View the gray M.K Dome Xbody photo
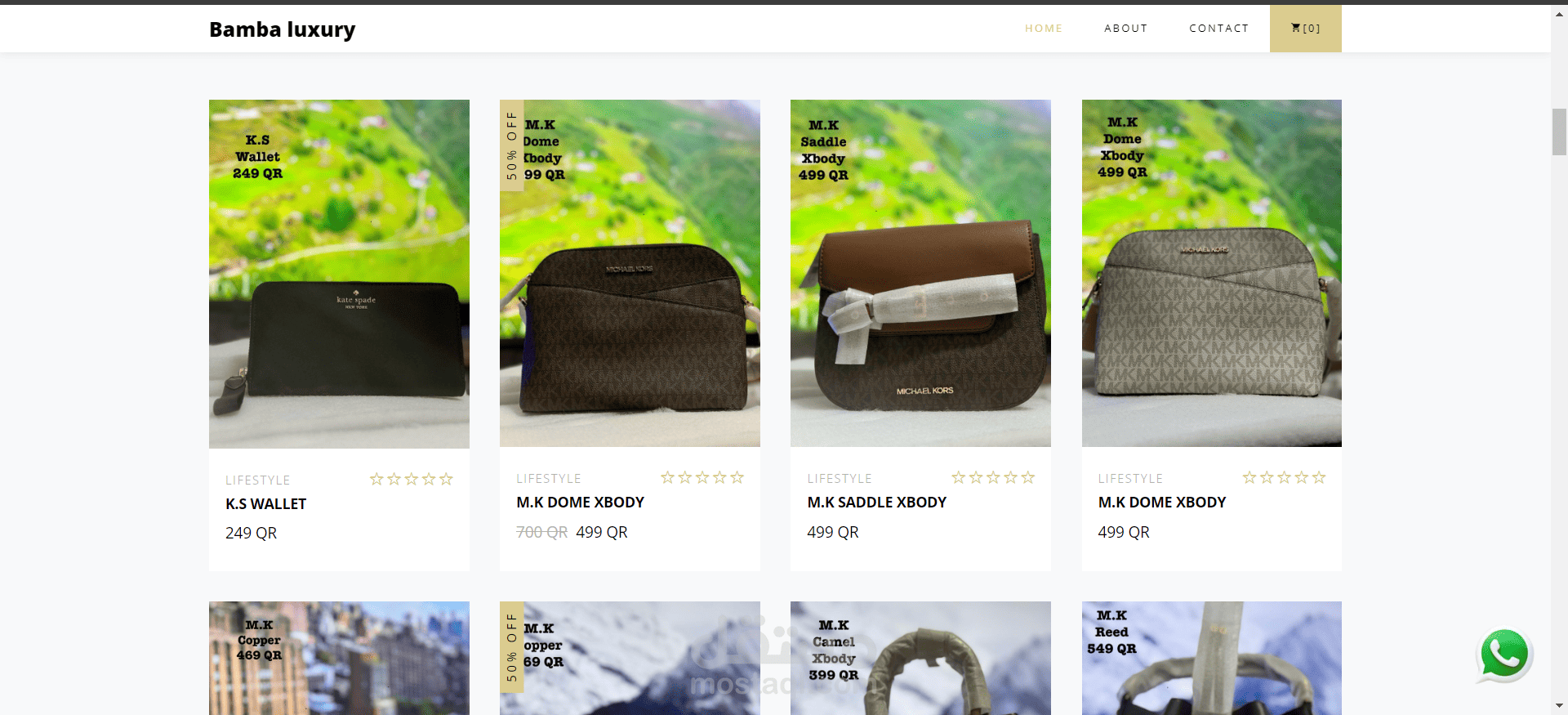 [x=1212, y=273]
